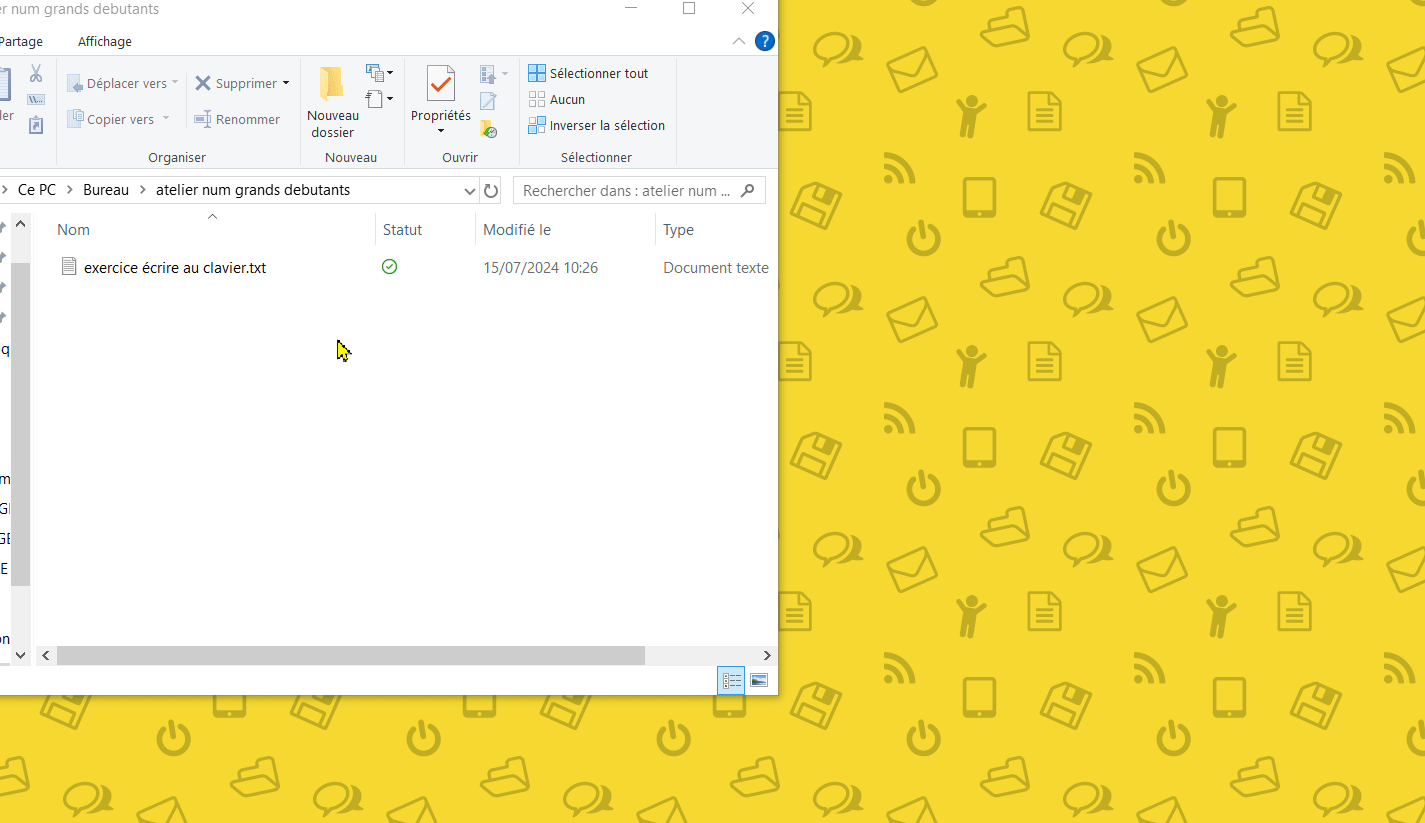This screenshot has width=1425, height=823.
Task: Click the Open icon in Ouvrir group
Action: tap(488, 74)
